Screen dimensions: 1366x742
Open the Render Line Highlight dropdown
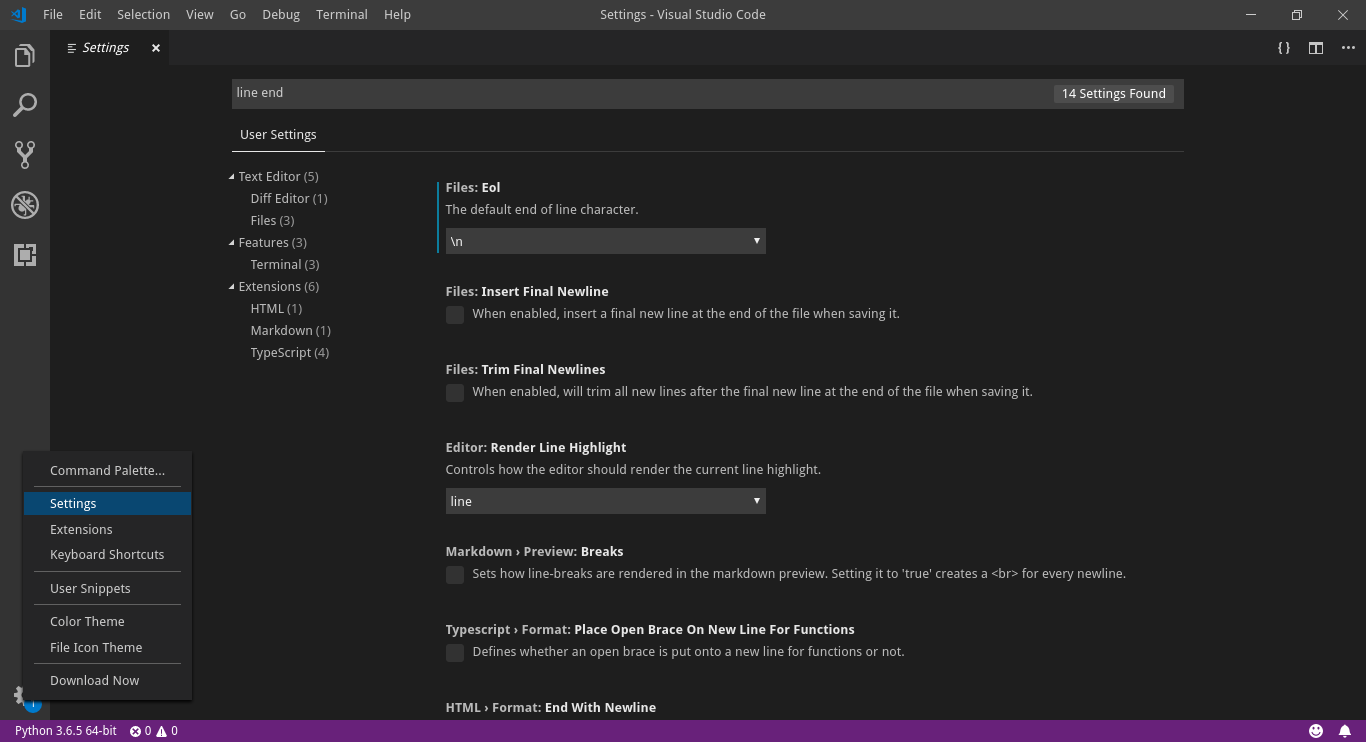pos(606,501)
